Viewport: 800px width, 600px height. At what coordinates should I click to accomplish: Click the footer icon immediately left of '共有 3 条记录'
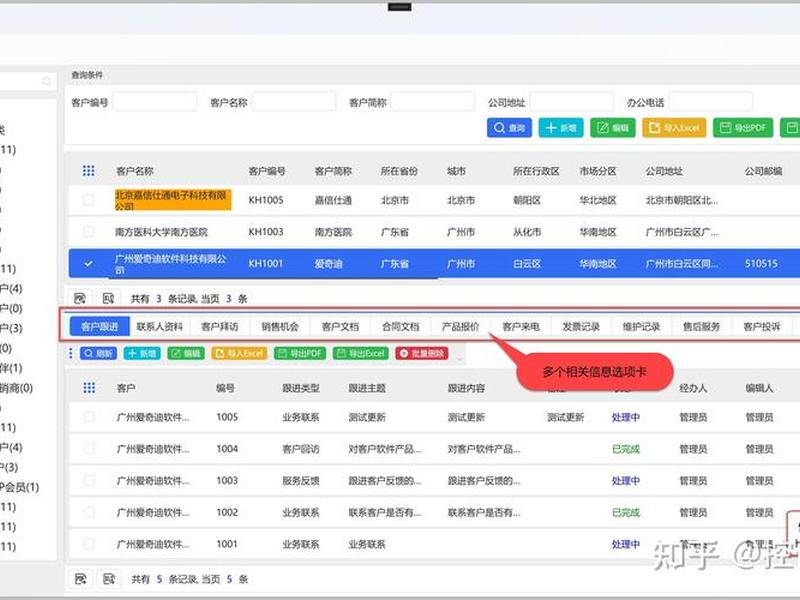pyautogui.click(x=109, y=298)
